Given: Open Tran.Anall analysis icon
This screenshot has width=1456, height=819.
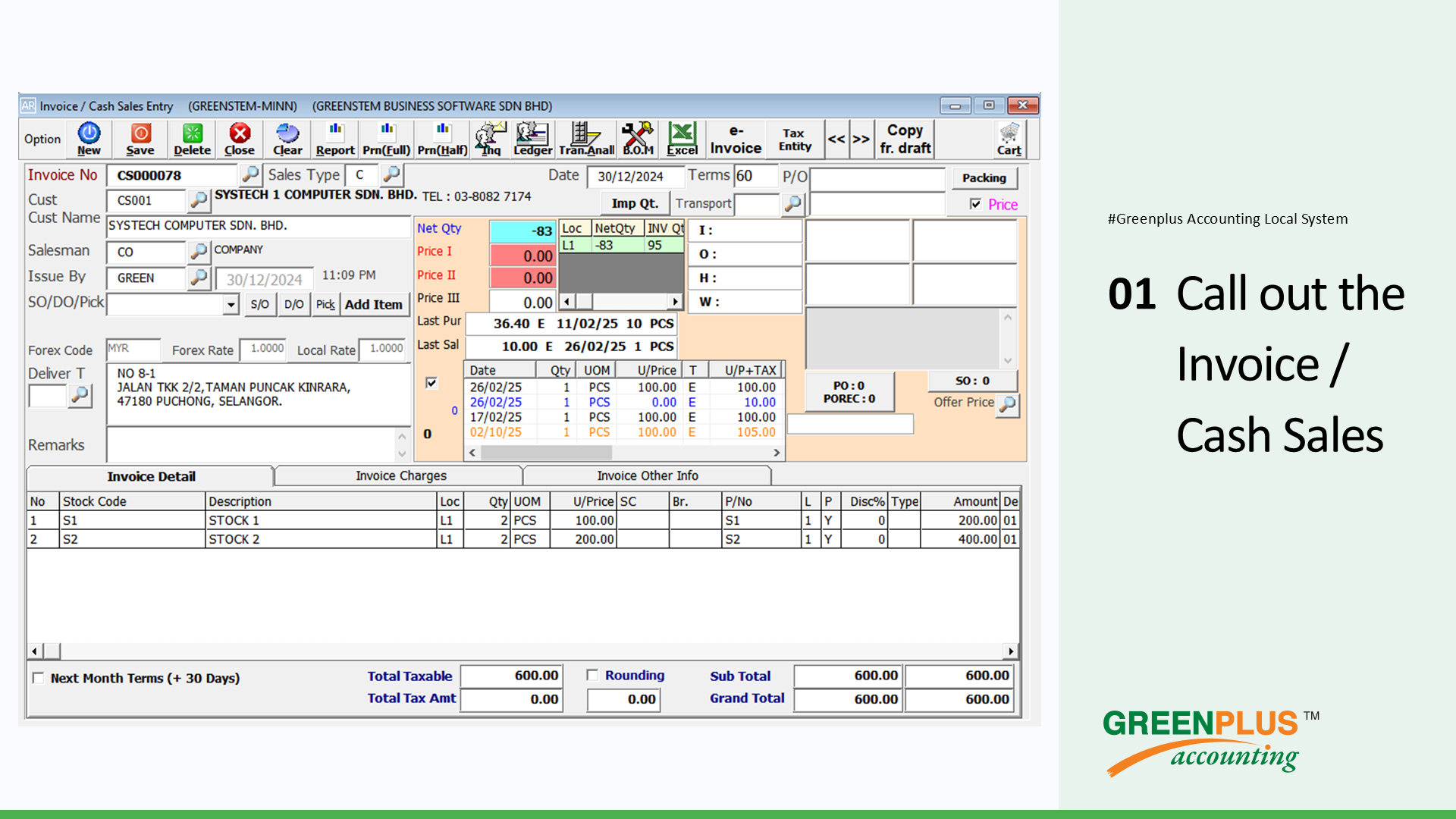Looking at the screenshot, I should 586,139.
